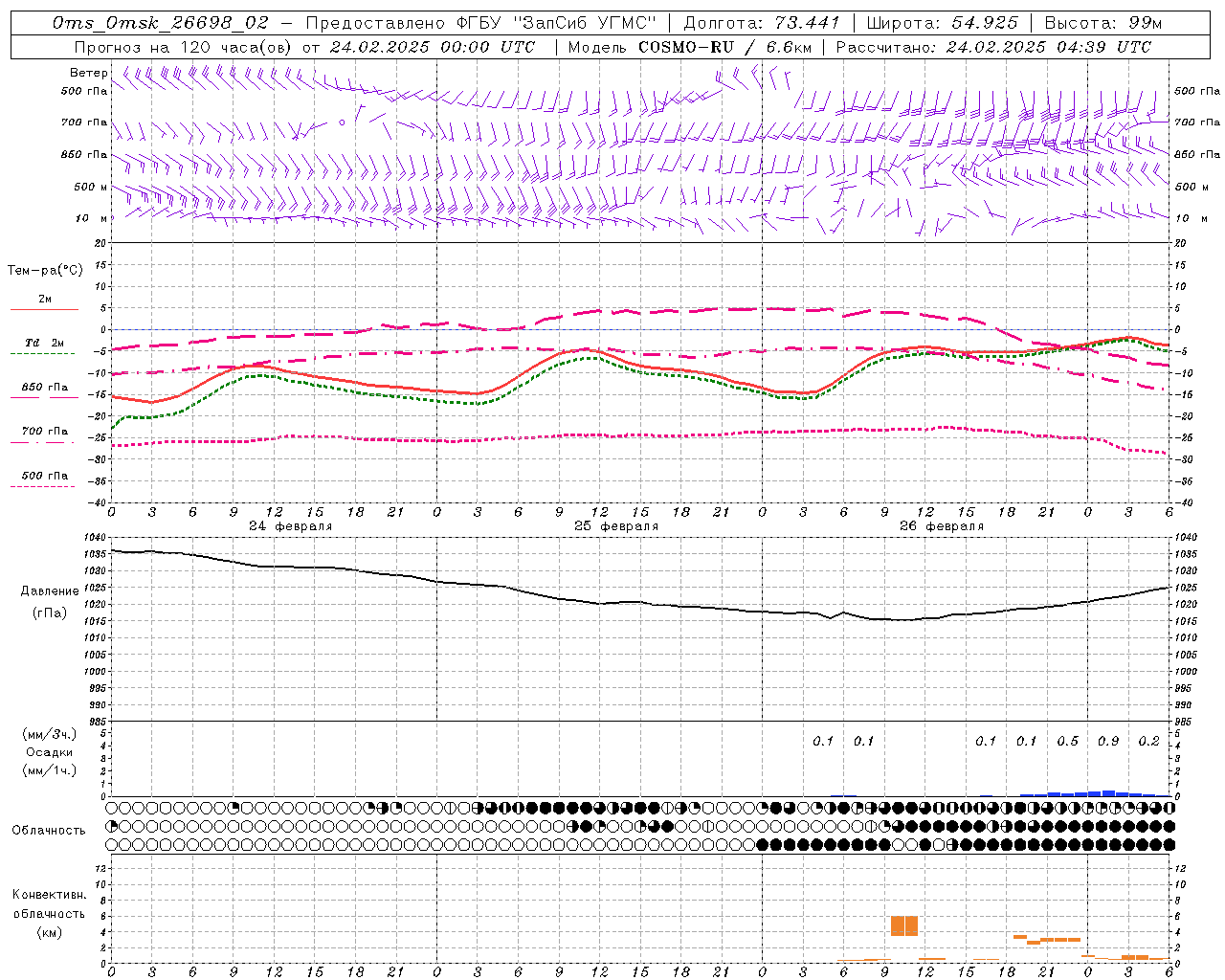Click the date label 26 февраля
1225x980 pixels.
pos(942,526)
